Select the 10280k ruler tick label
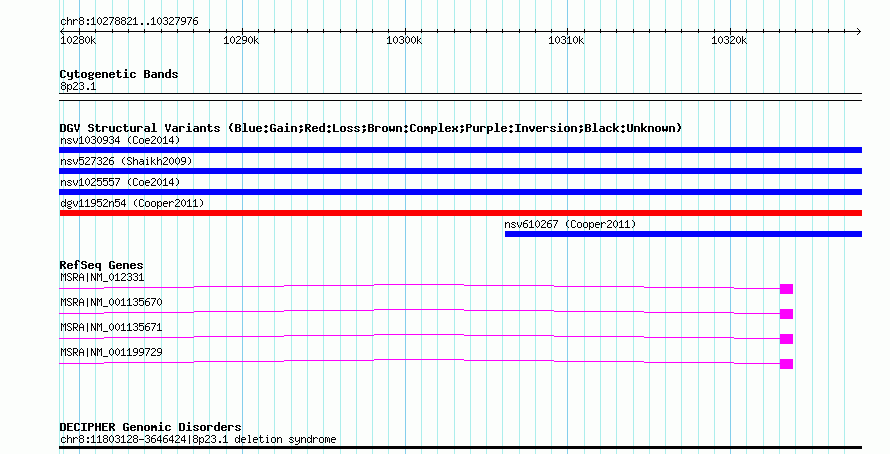Screen dimensions: 890x454 pyautogui.click(x=78, y=40)
